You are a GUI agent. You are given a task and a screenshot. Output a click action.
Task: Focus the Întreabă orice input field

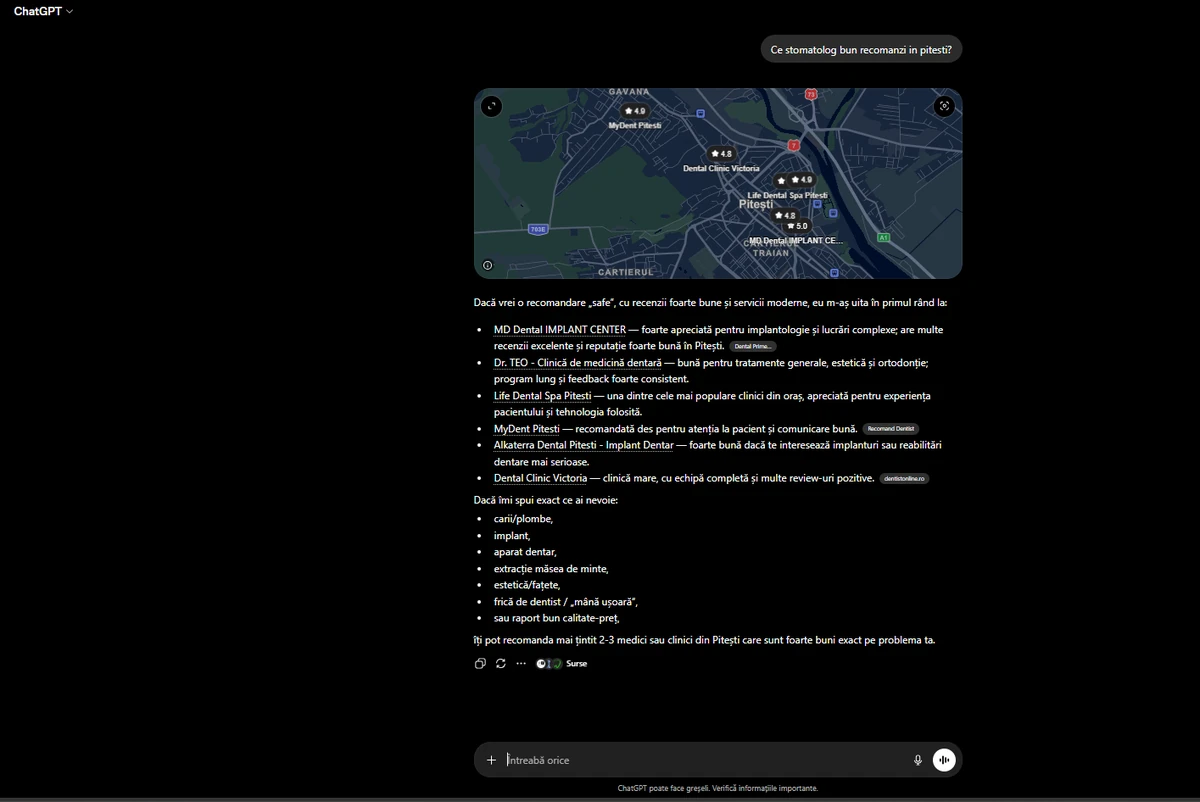pyautogui.click(x=700, y=760)
